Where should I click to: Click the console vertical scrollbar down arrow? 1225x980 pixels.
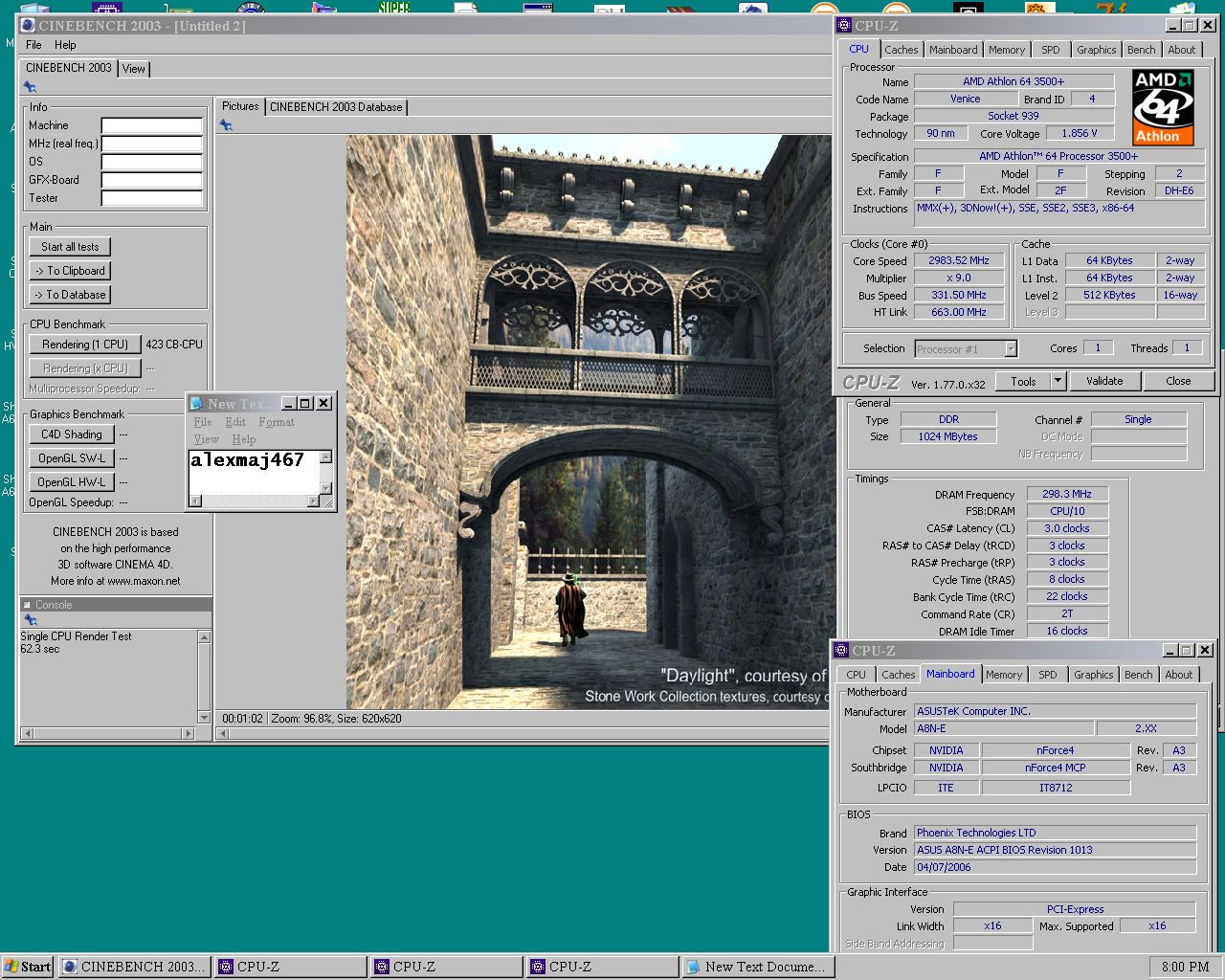click(204, 717)
